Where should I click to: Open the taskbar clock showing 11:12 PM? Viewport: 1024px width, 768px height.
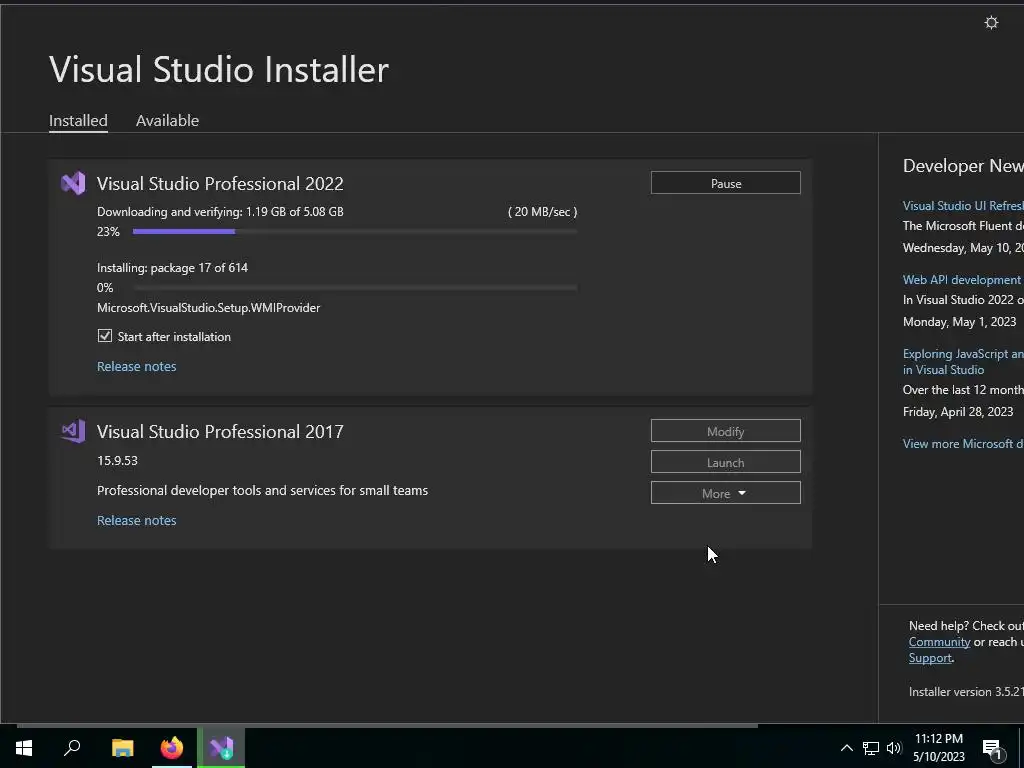pos(938,748)
